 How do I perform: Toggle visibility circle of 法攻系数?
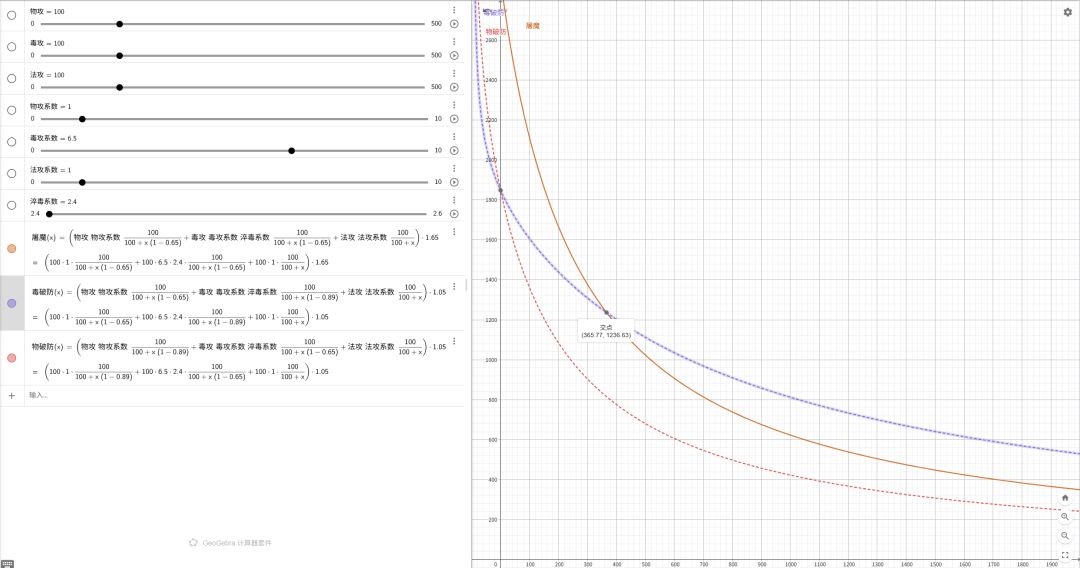click(x=12, y=173)
